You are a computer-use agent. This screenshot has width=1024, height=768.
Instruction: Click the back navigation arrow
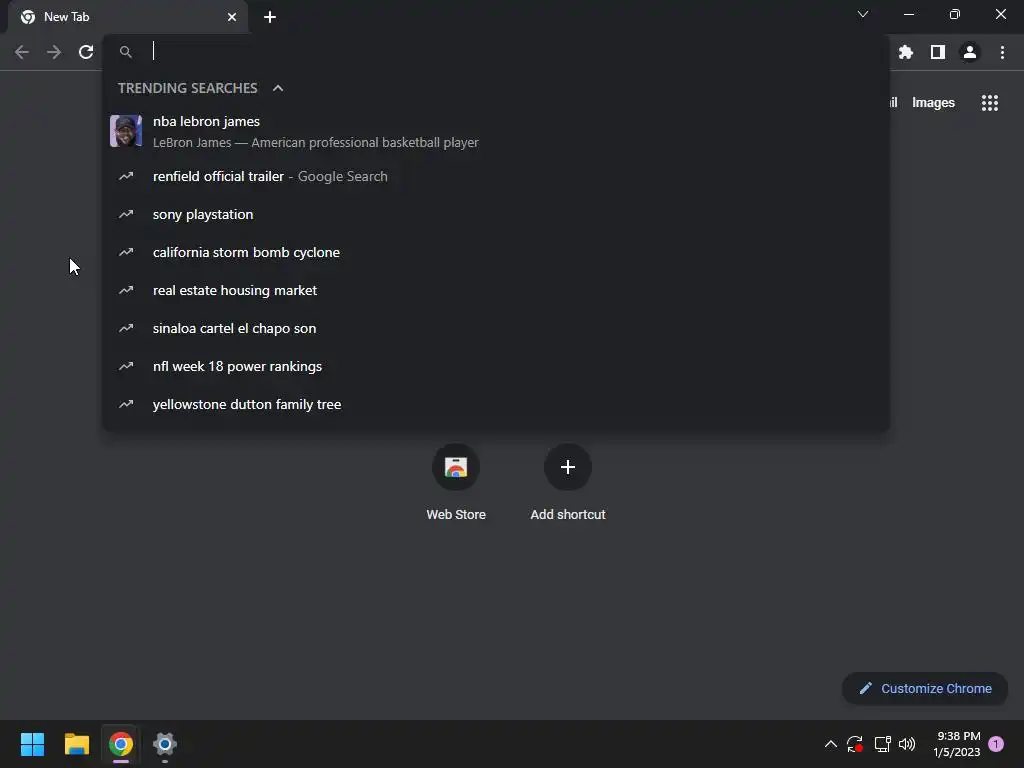(x=22, y=52)
